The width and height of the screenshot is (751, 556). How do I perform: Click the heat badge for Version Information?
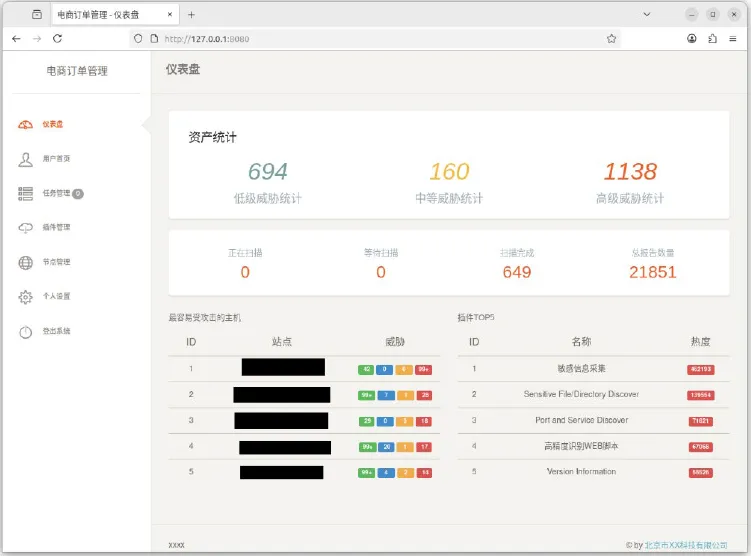(701, 473)
